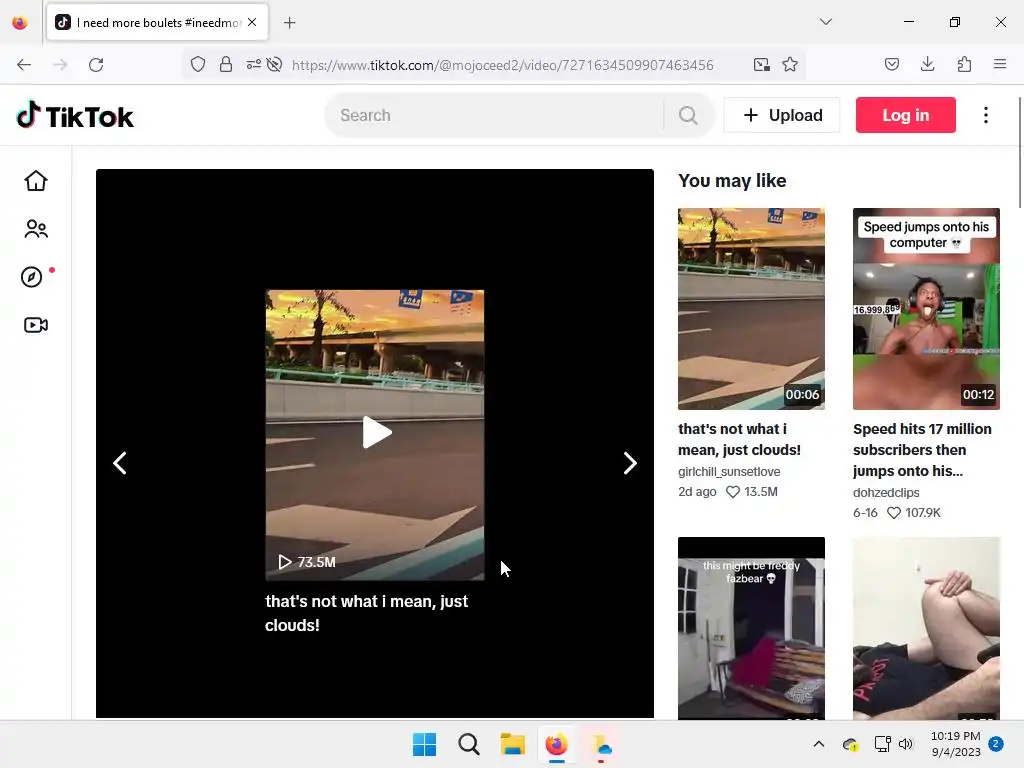This screenshot has height=768, width=1024.
Task: Open the knee video thumbnail
Action: pos(926,628)
